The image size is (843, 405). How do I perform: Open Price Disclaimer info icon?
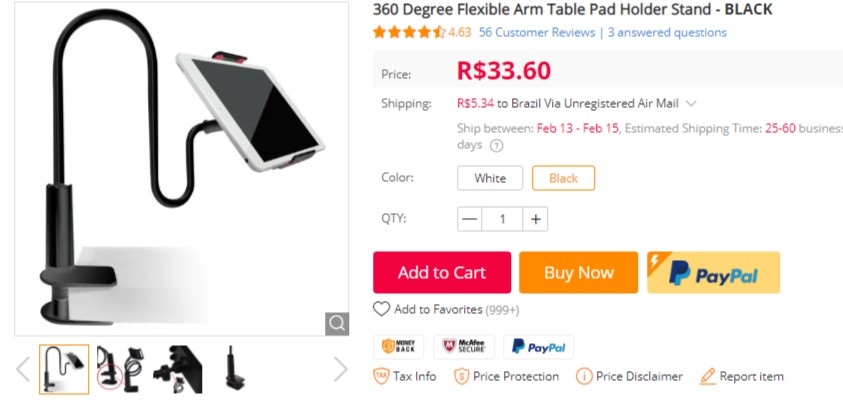click(584, 376)
